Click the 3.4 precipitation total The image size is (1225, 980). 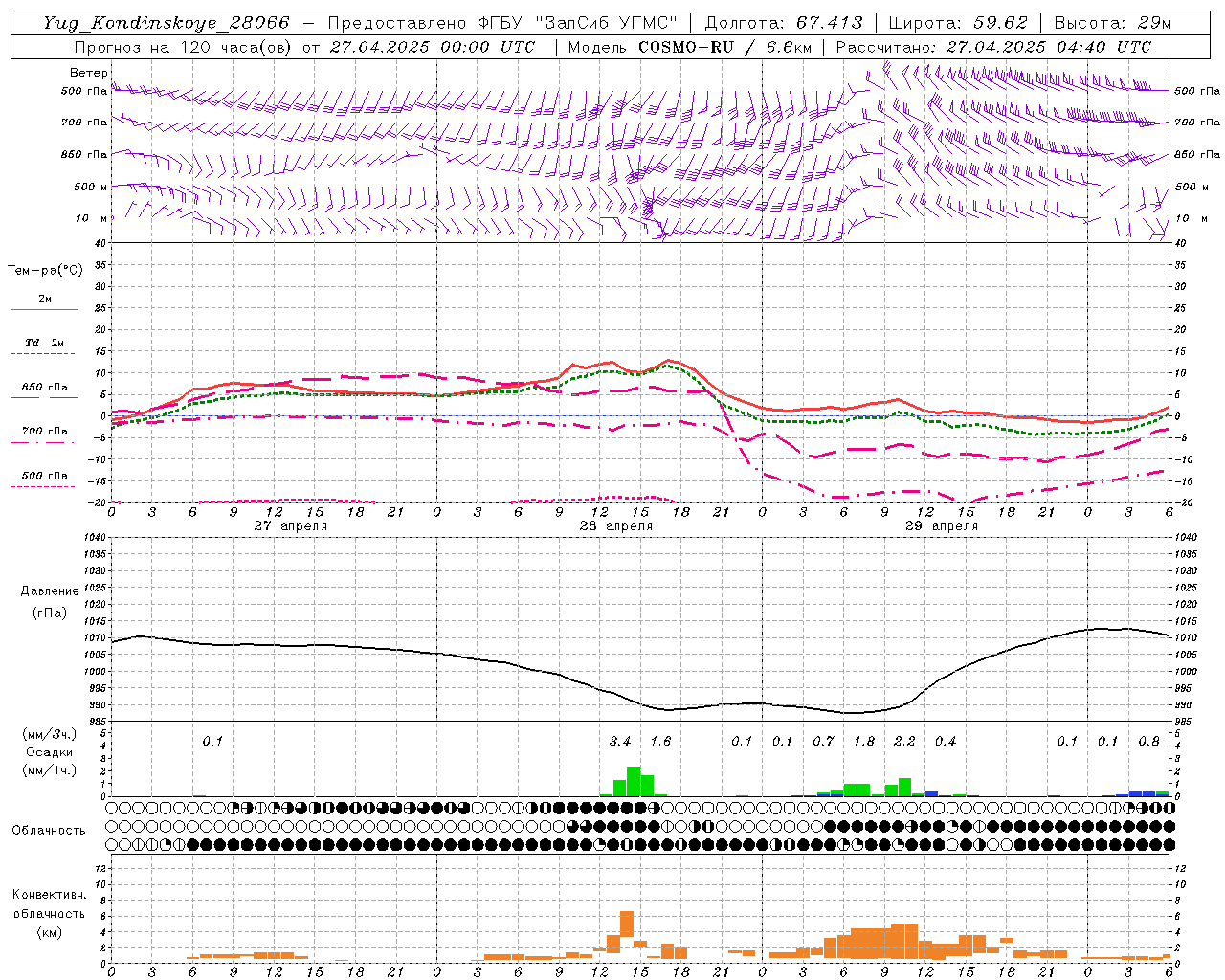620,741
